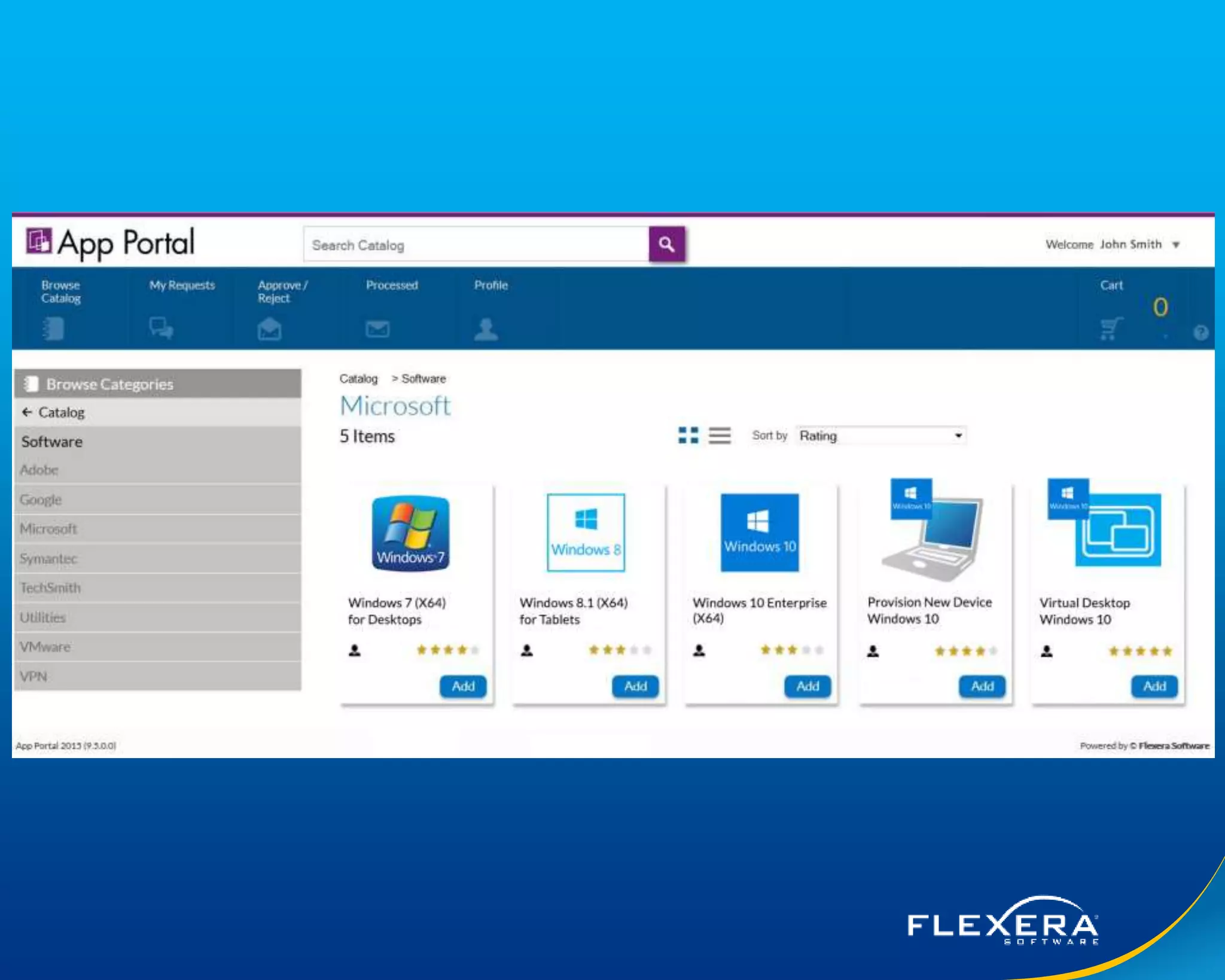Image resolution: width=1225 pixels, height=980 pixels.
Task: Click the Software breadcrumb link
Action: (x=423, y=379)
